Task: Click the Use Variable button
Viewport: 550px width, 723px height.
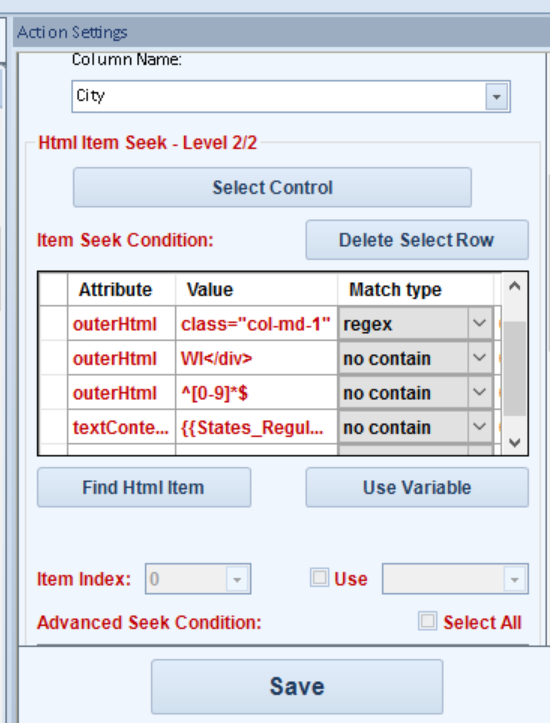Action: (417, 487)
